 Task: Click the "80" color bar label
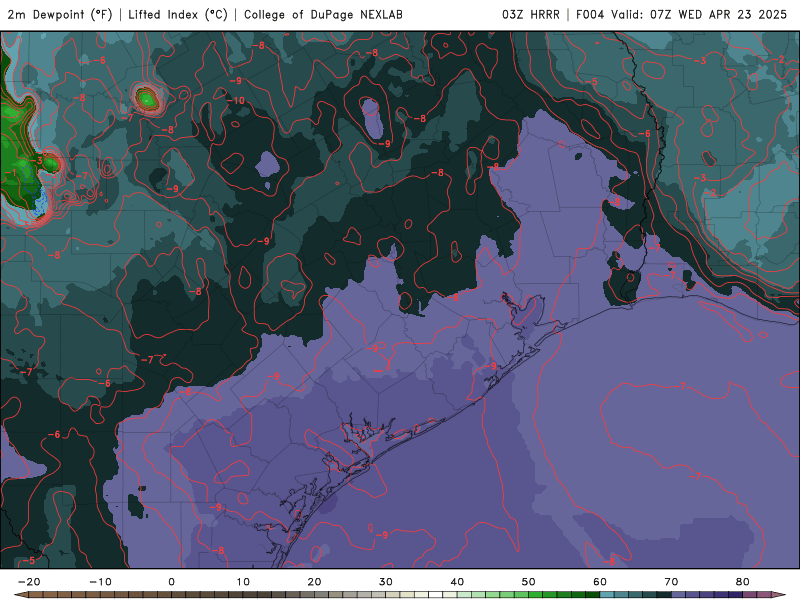coord(743,582)
